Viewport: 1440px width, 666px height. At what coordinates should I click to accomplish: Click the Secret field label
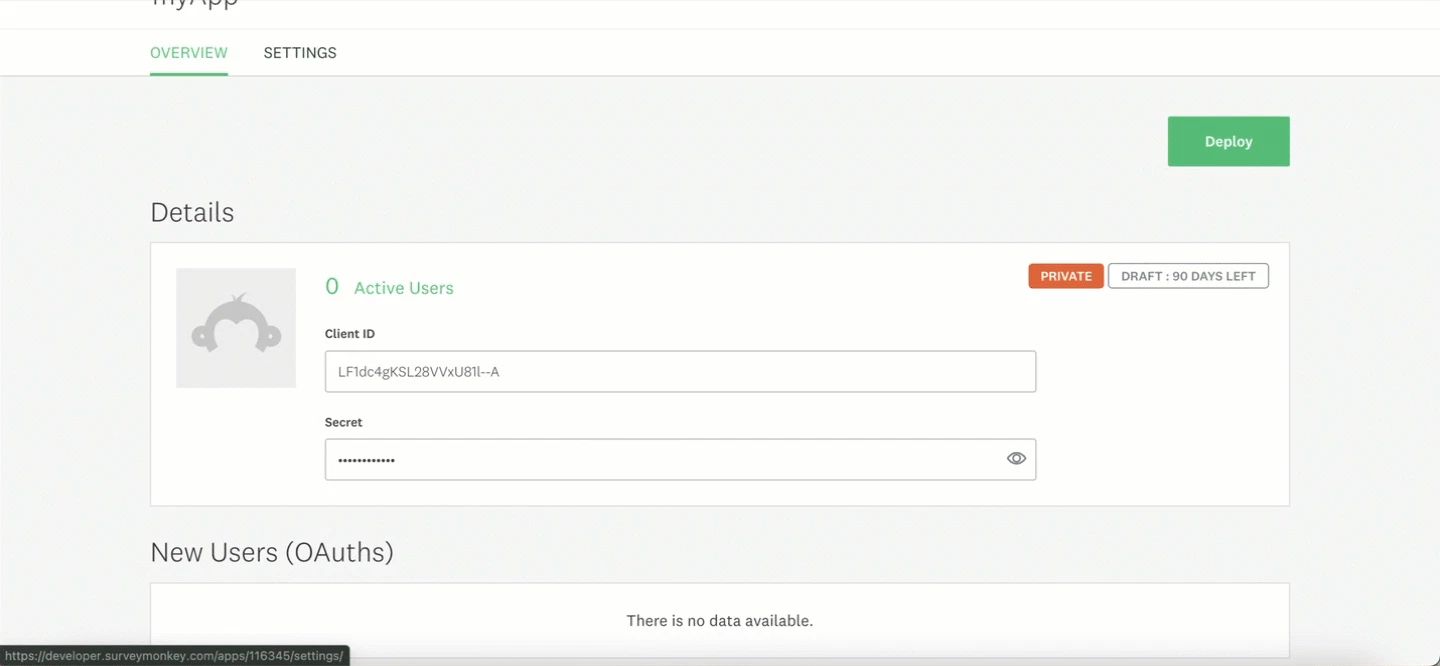343,421
